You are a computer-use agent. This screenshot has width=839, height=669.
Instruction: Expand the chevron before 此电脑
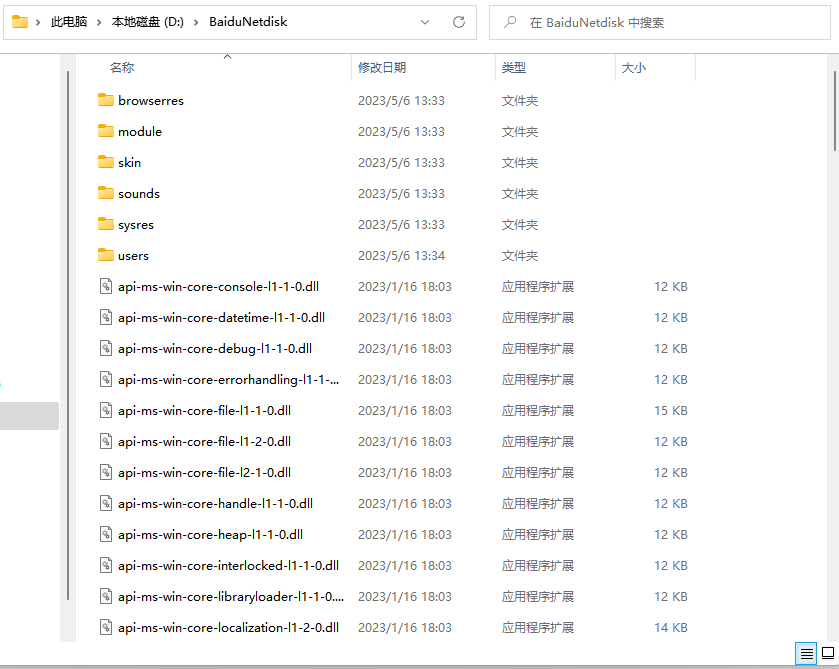tap(38, 22)
